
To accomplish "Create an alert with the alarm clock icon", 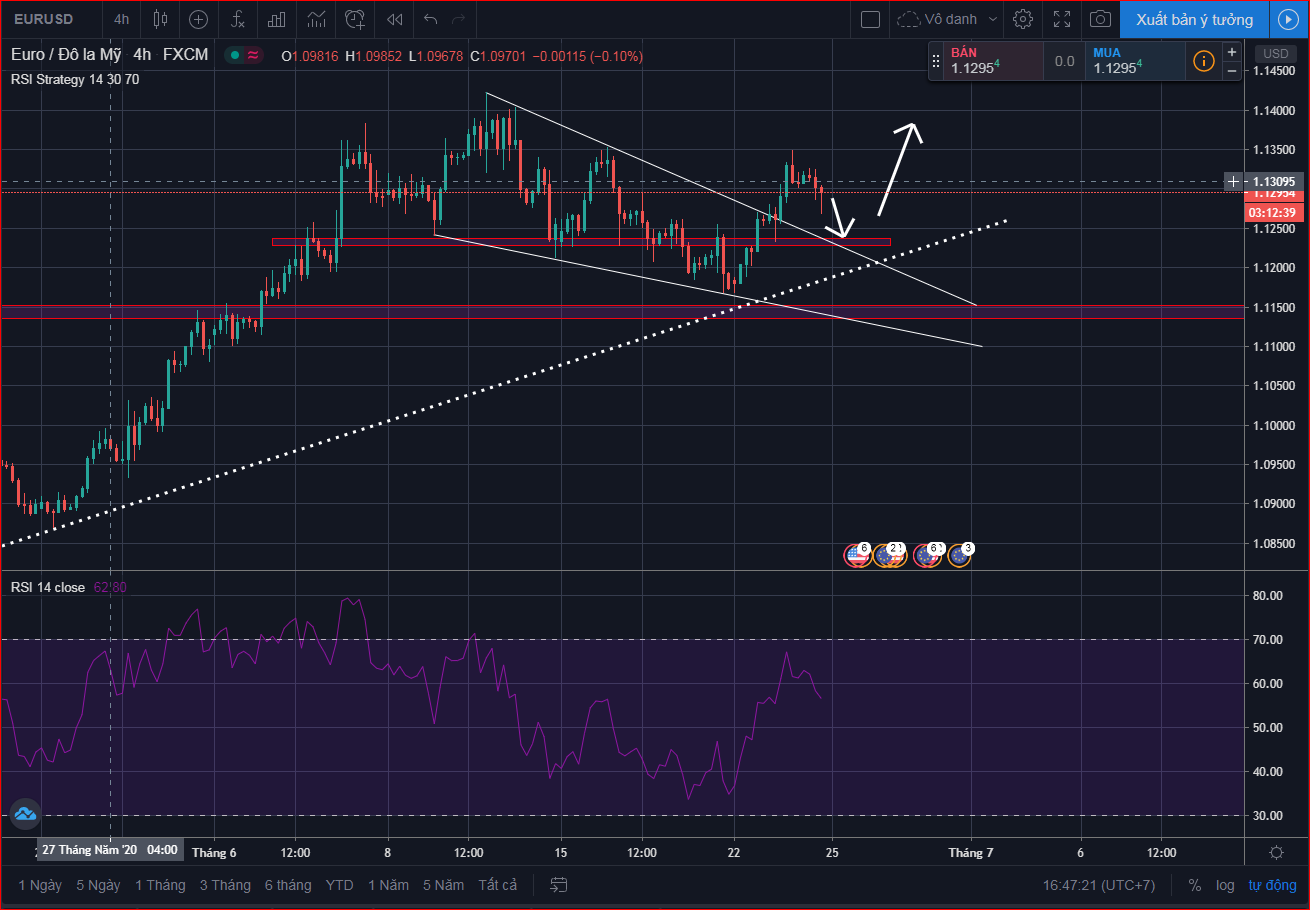I will 355,19.
